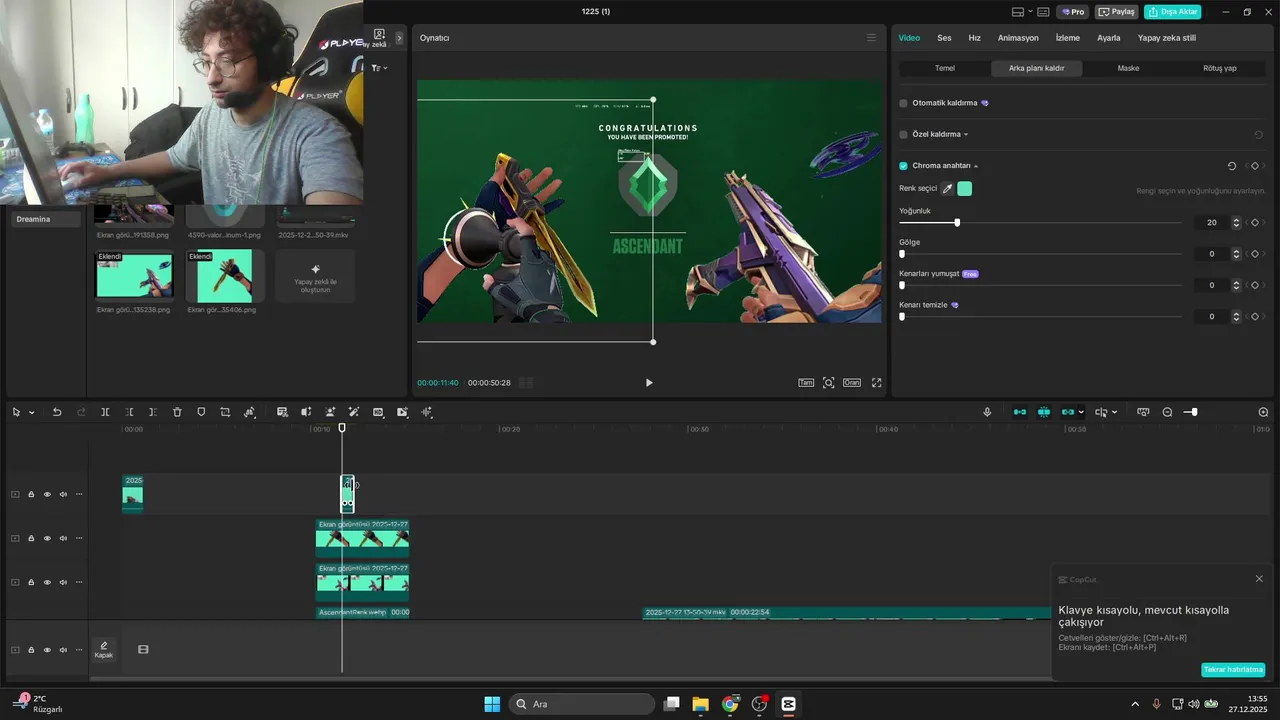Viewport: 1280px width, 720px height.
Task: Lock the cover track padlock
Action: coord(31,649)
